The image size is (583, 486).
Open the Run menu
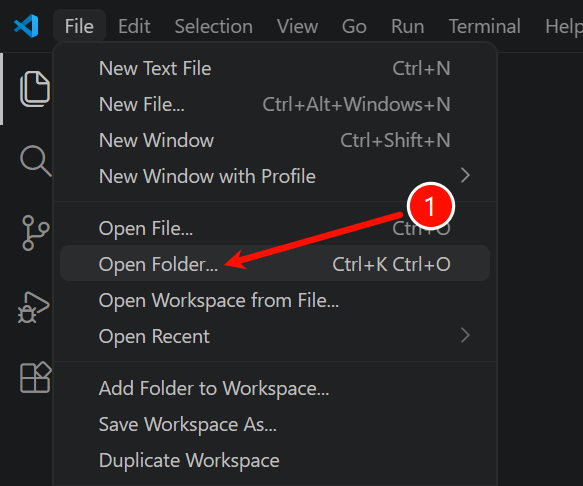tap(408, 26)
